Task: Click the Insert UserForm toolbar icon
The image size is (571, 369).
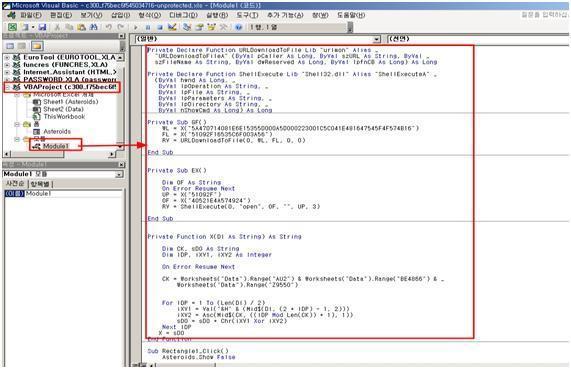Action: [x=24, y=27]
